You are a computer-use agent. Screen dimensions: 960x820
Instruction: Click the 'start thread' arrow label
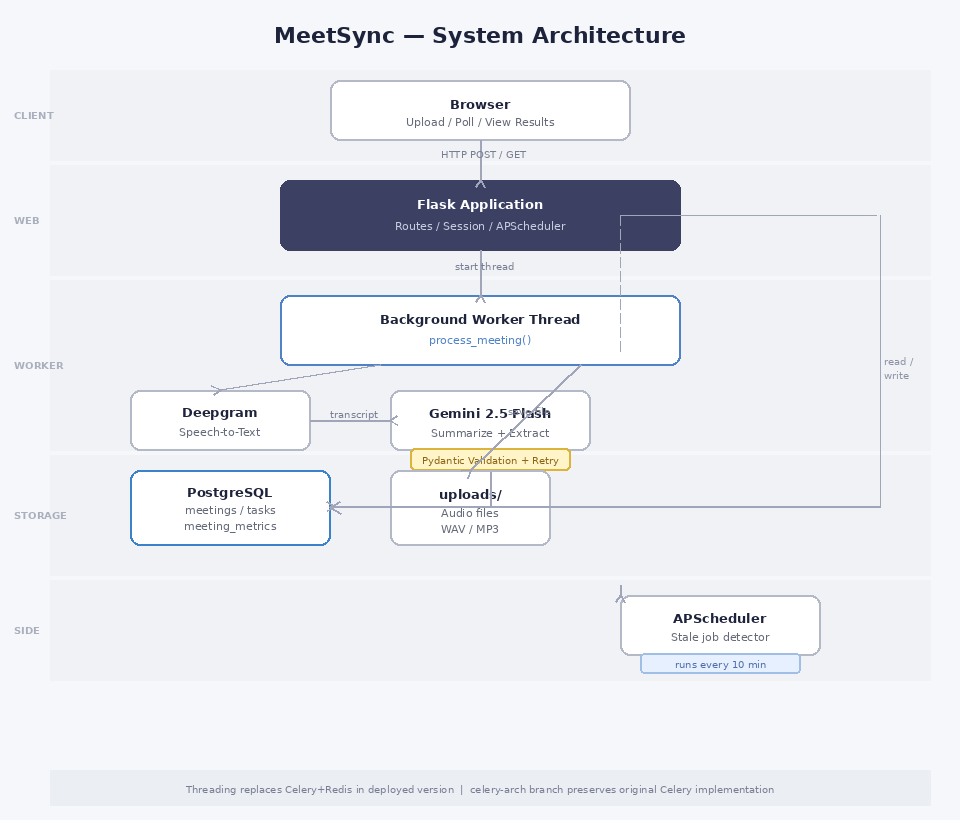[x=484, y=266]
